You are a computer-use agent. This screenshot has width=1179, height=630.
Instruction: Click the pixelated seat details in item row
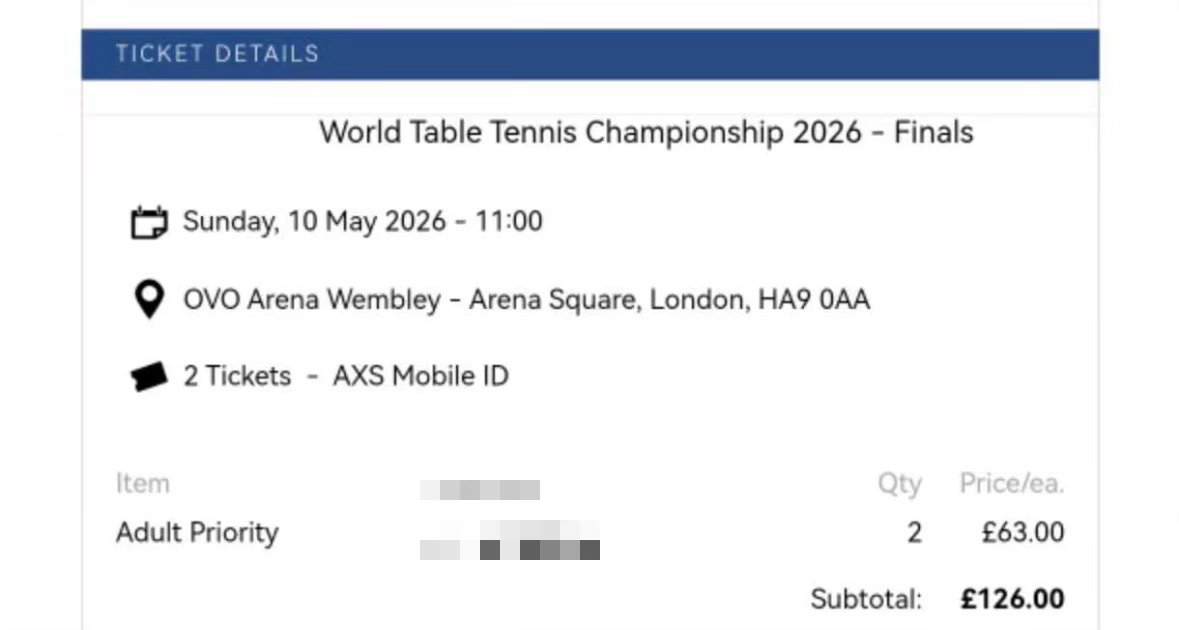pyautogui.click(x=510, y=540)
